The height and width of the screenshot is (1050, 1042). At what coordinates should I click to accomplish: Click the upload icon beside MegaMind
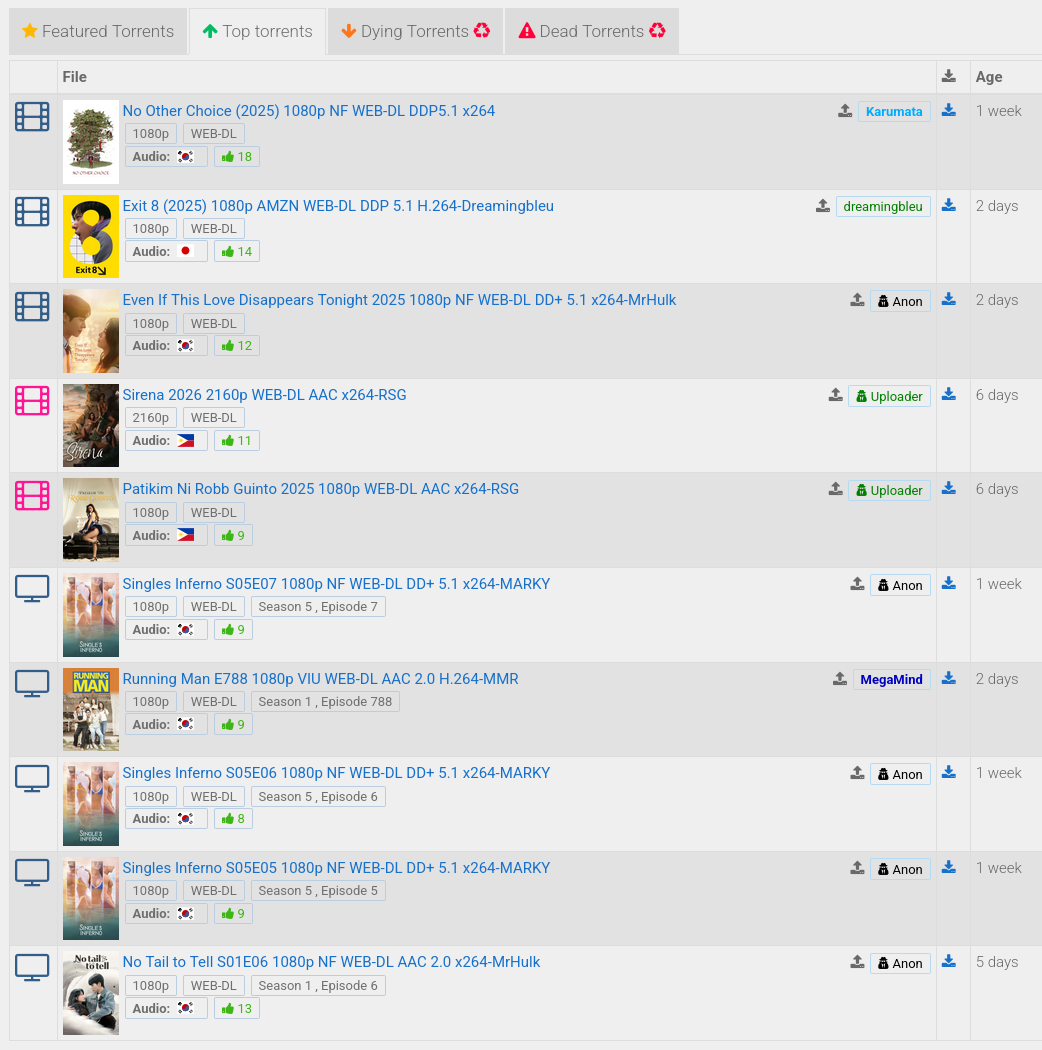840,679
